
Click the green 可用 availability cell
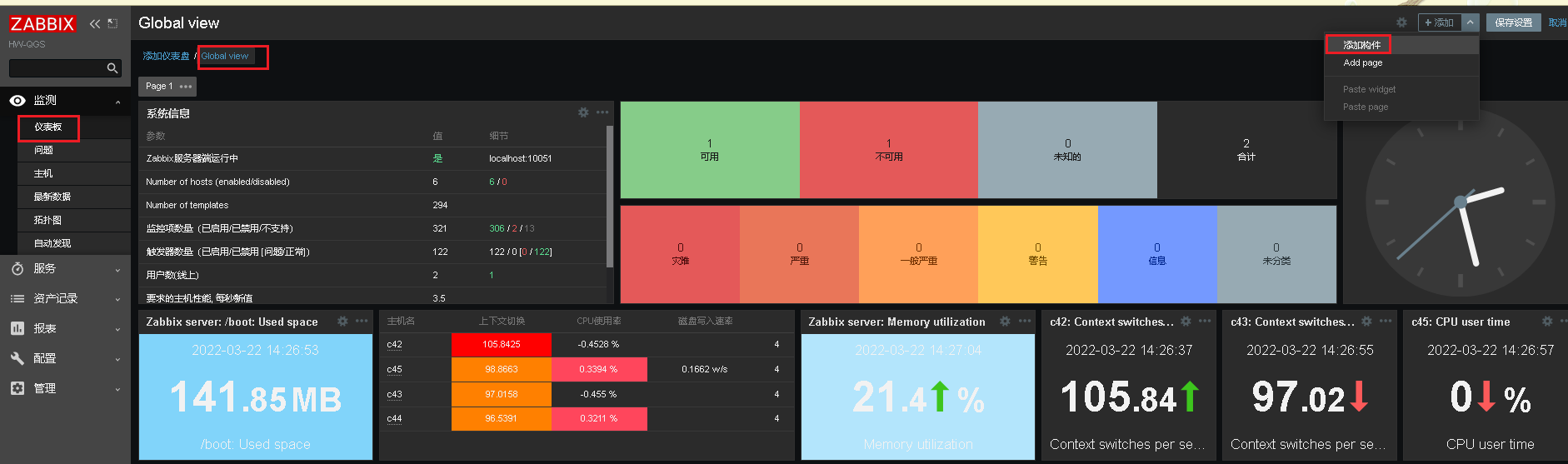point(710,150)
